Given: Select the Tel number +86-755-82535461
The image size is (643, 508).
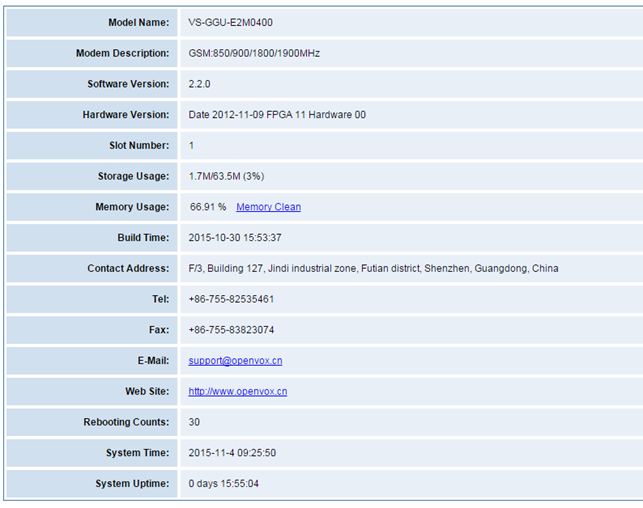Looking at the screenshot, I should tap(231, 299).
